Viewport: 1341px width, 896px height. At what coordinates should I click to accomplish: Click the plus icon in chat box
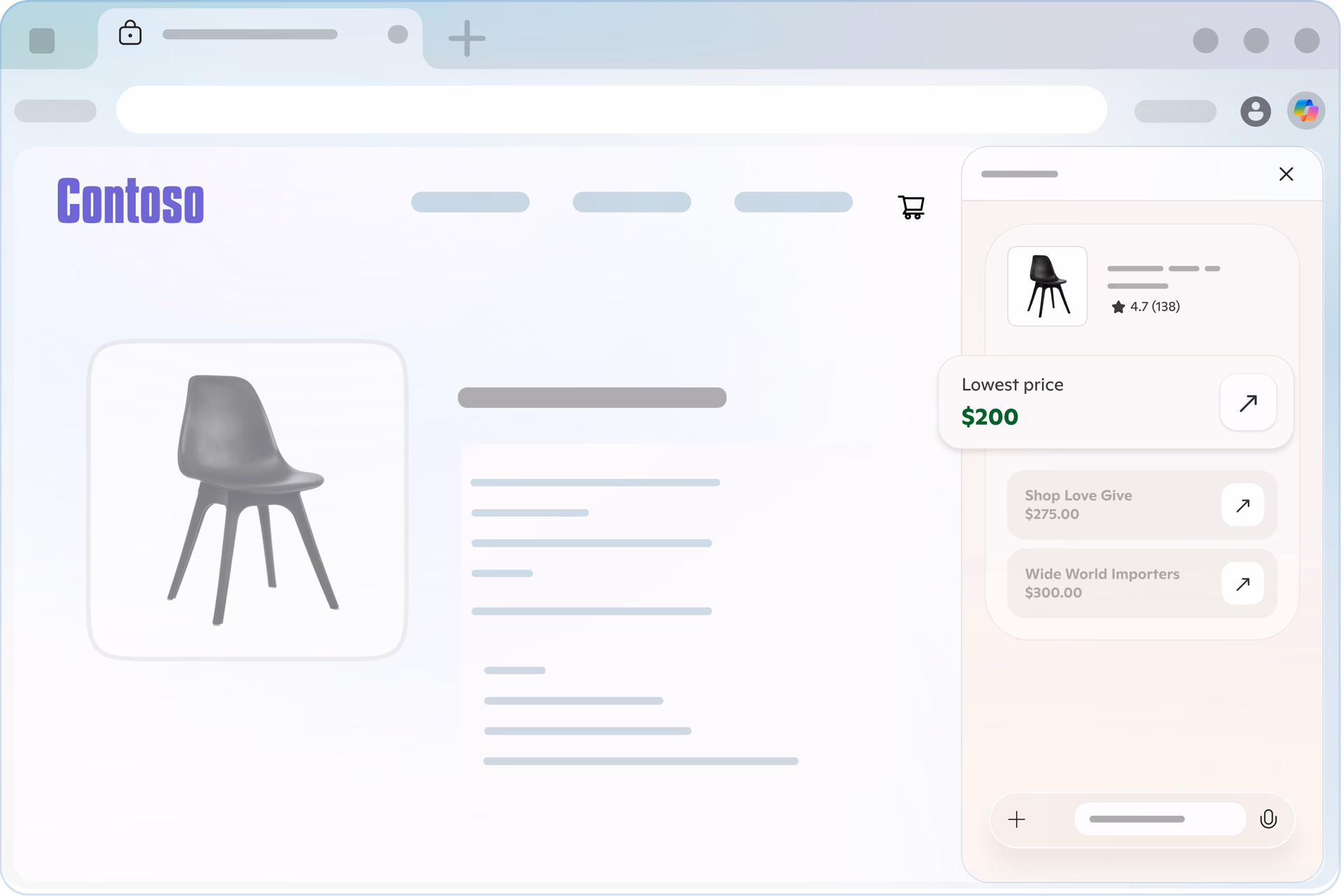click(1017, 819)
